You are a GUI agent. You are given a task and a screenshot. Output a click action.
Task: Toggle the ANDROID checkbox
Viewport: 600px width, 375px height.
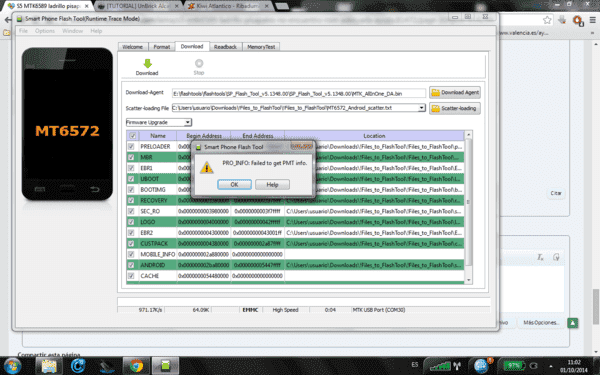(131, 265)
